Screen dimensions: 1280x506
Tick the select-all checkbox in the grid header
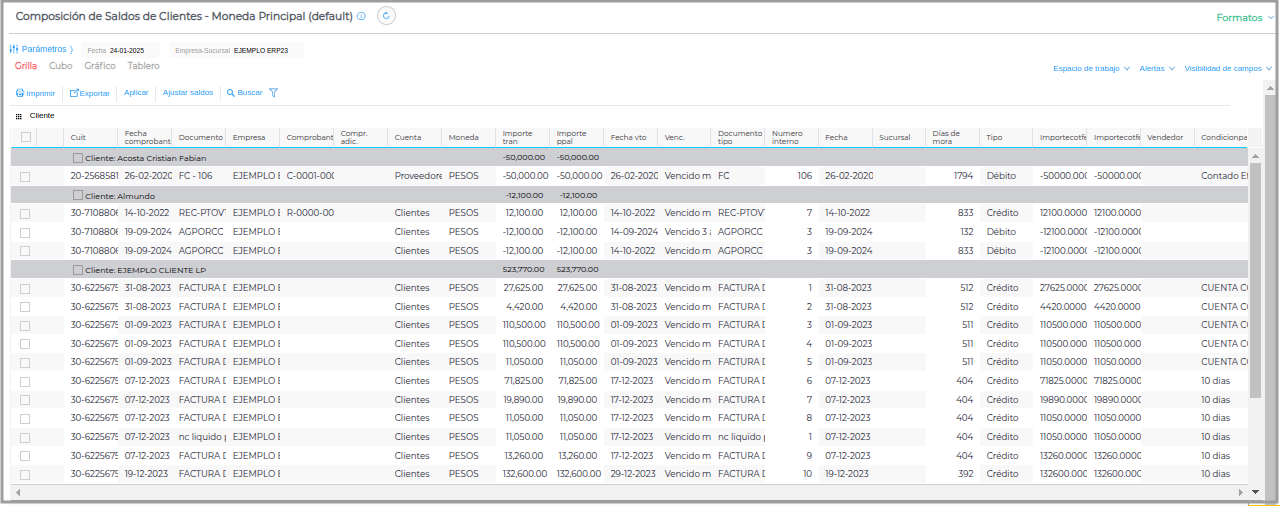tap(26, 137)
